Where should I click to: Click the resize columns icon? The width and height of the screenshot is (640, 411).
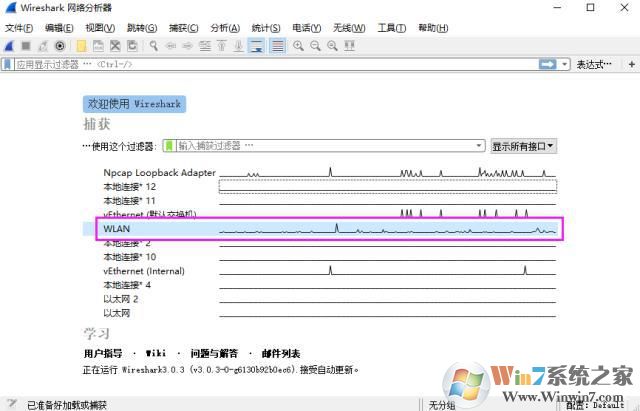pos(349,46)
